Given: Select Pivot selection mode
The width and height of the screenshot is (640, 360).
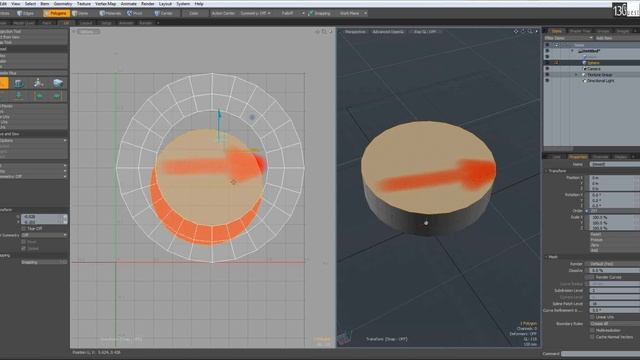Looking at the screenshot, I should pyautogui.click(x=136, y=13).
